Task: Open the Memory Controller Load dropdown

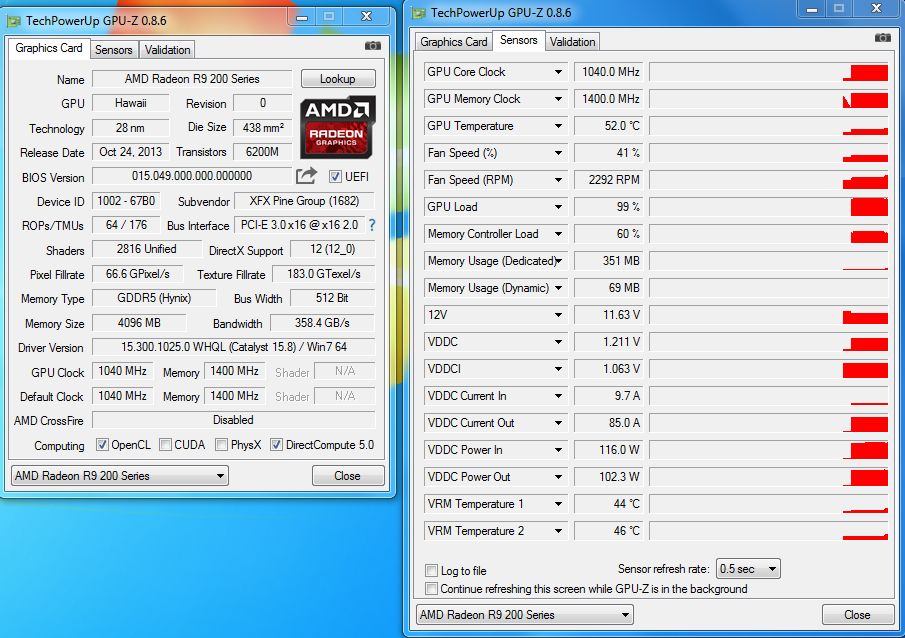Action: click(558, 234)
